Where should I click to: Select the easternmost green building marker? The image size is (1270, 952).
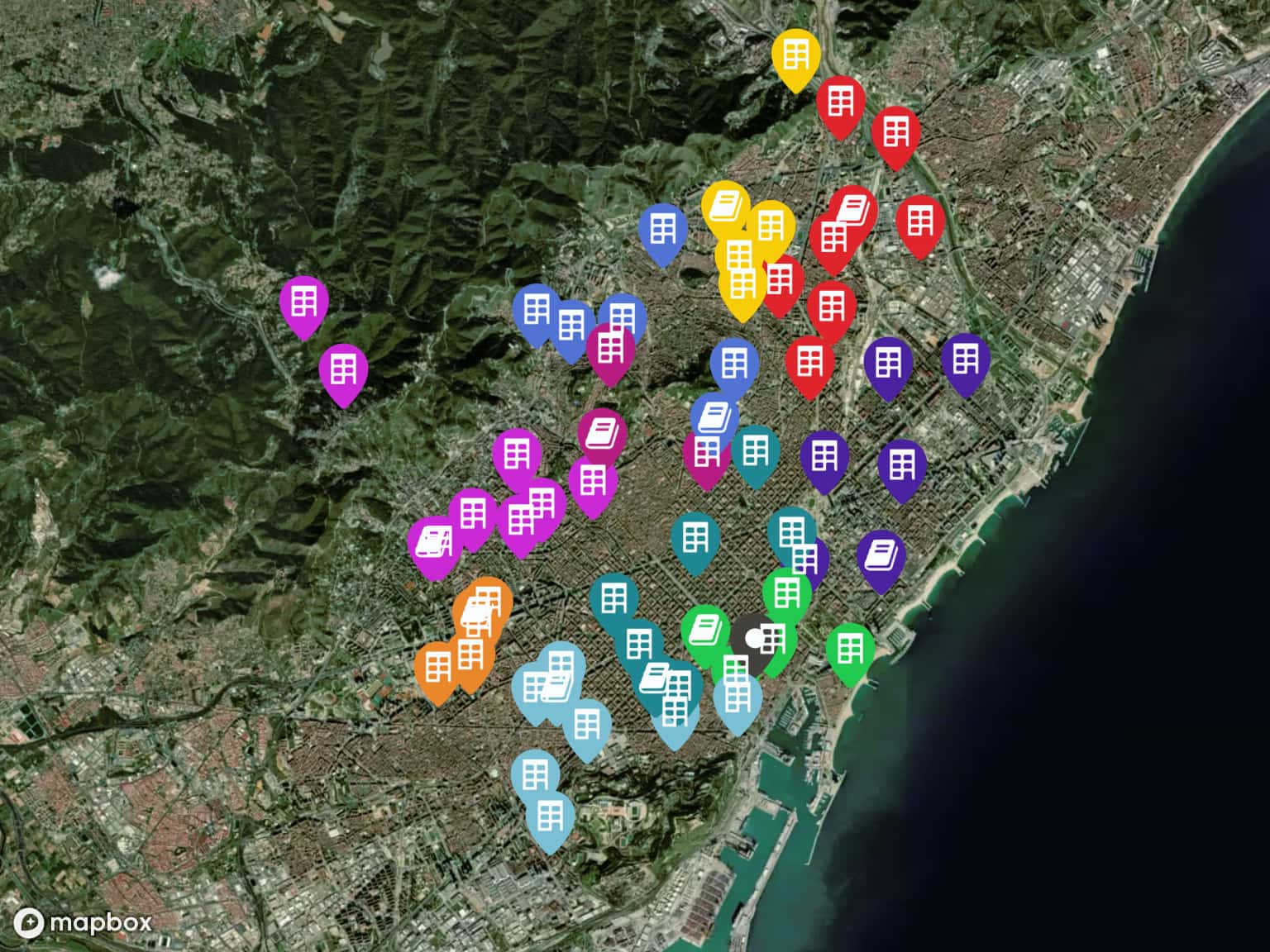(850, 650)
